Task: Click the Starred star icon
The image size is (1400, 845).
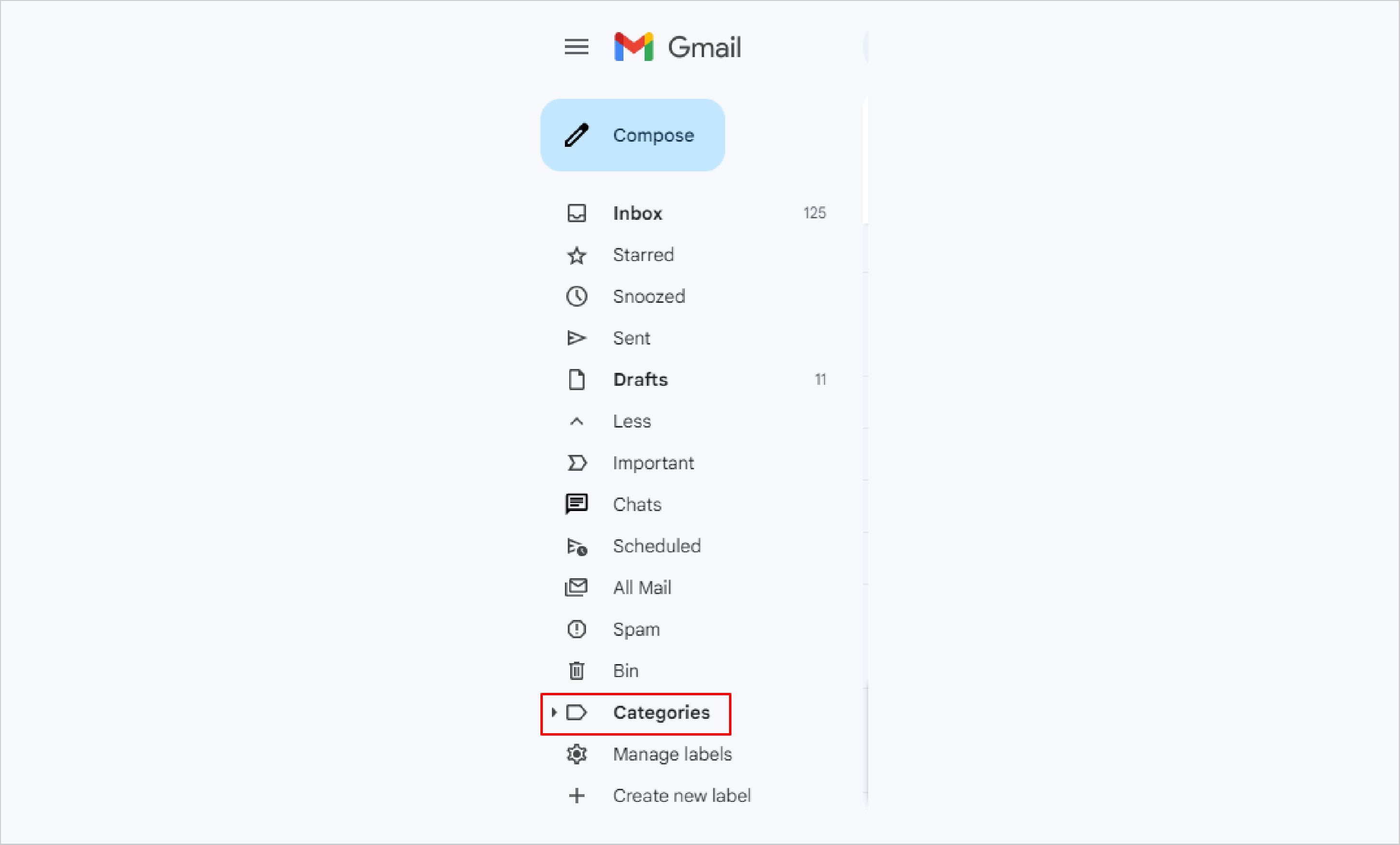Action: (x=576, y=255)
